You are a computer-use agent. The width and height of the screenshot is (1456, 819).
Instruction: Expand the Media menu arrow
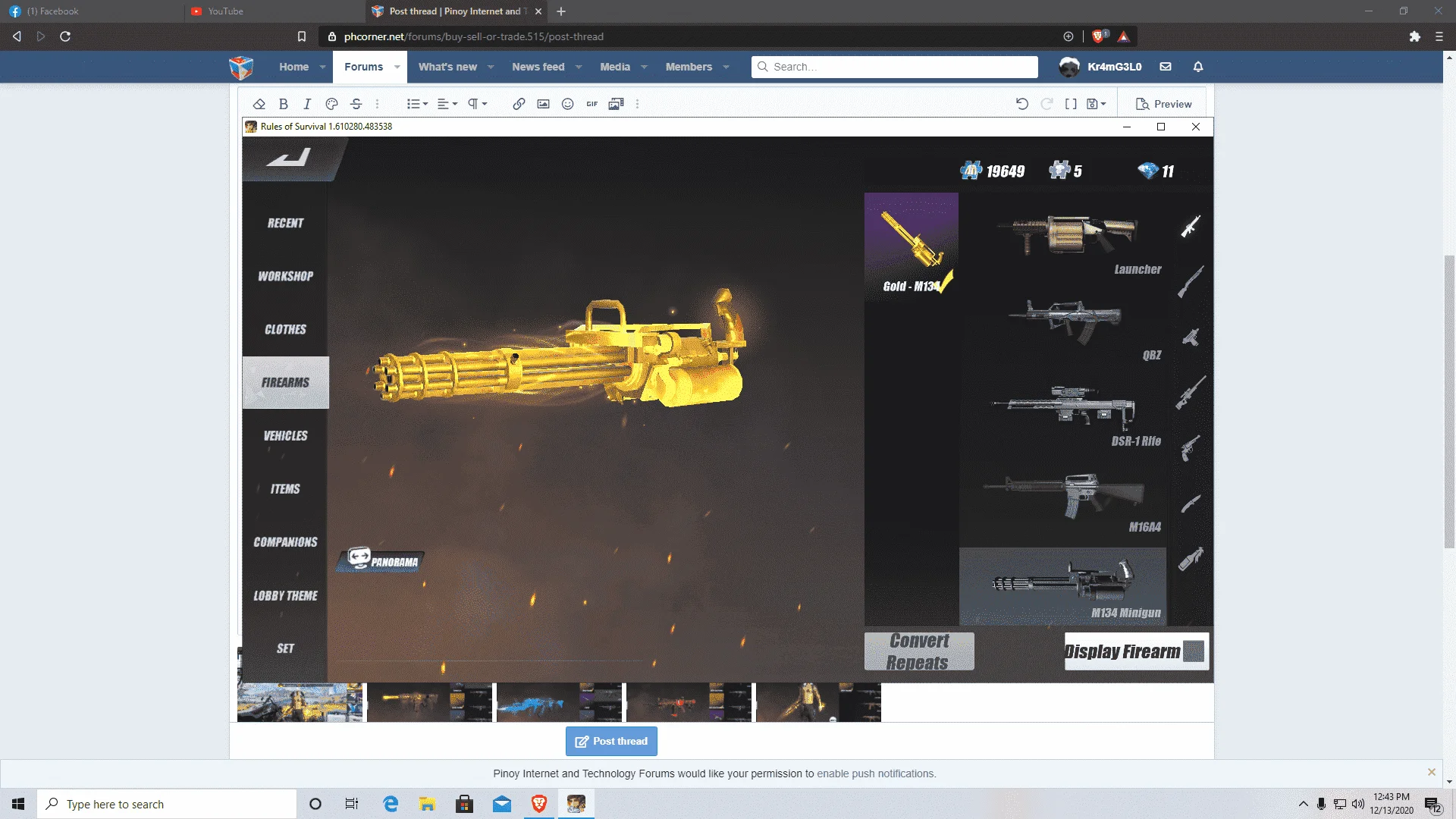click(x=644, y=67)
